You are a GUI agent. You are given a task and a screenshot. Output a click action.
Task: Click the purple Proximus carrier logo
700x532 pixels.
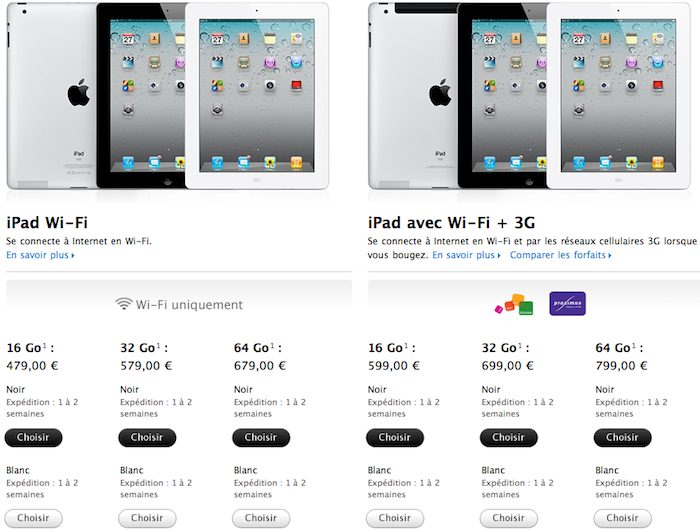click(567, 303)
